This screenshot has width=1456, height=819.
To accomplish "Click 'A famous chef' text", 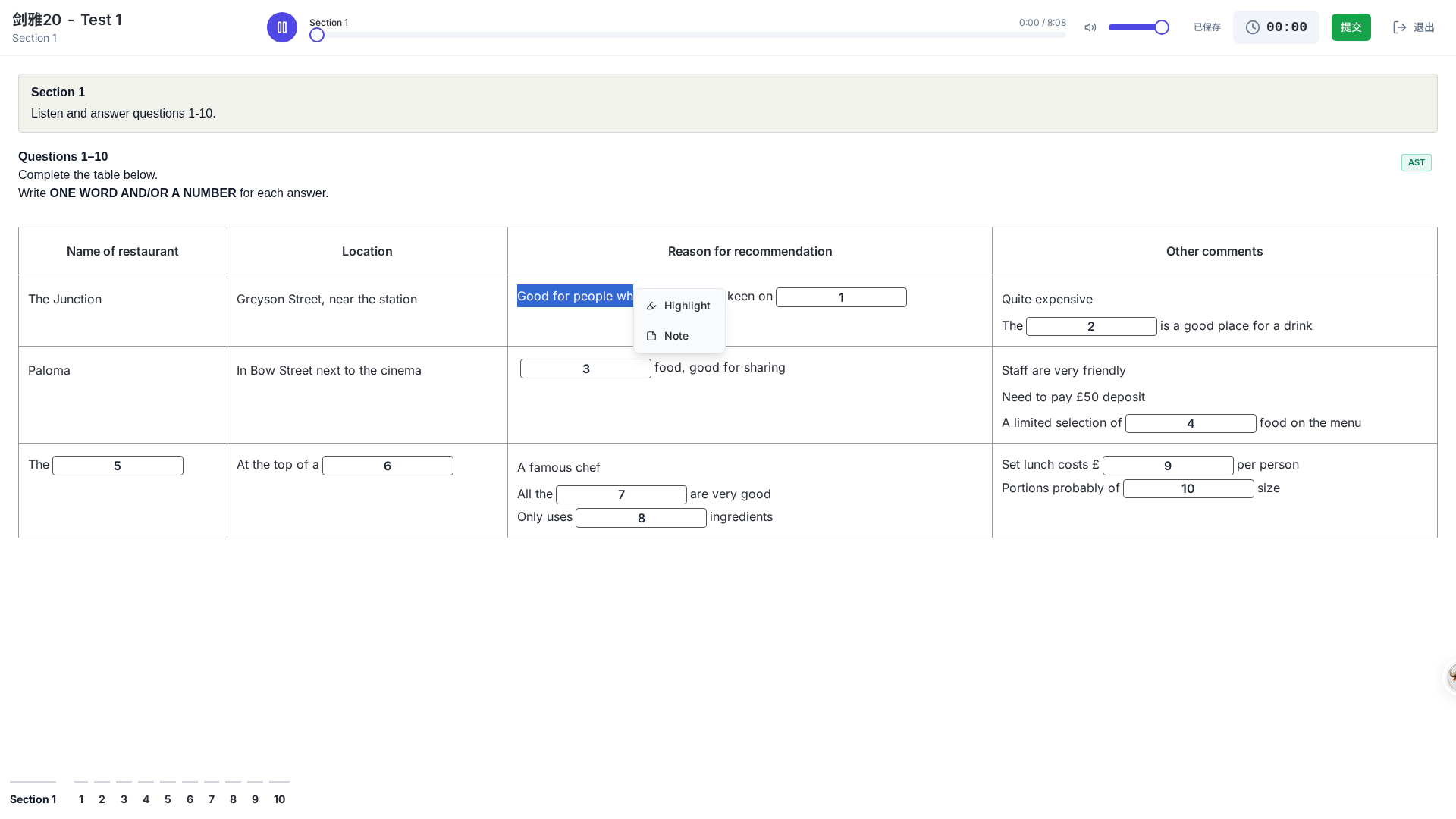I will (x=559, y=467).
